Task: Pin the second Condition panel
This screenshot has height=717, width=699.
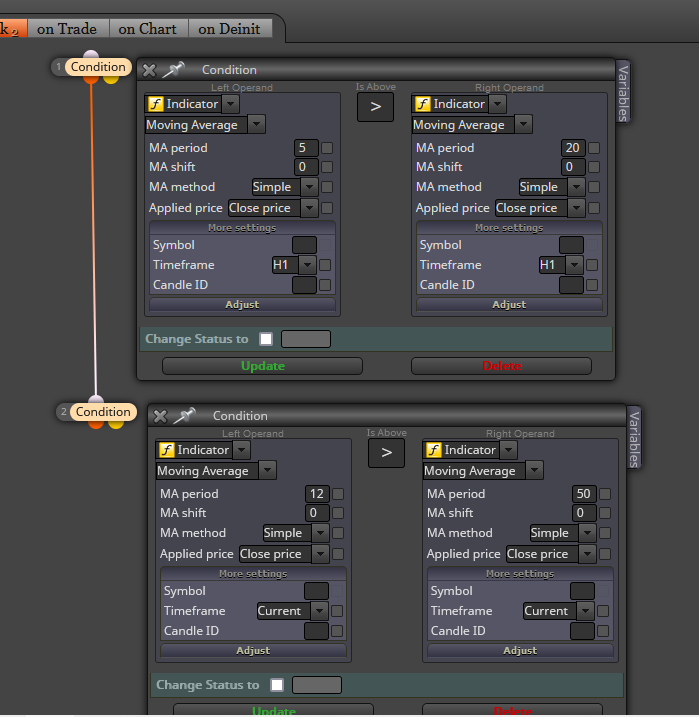Action: coord(185,415)
